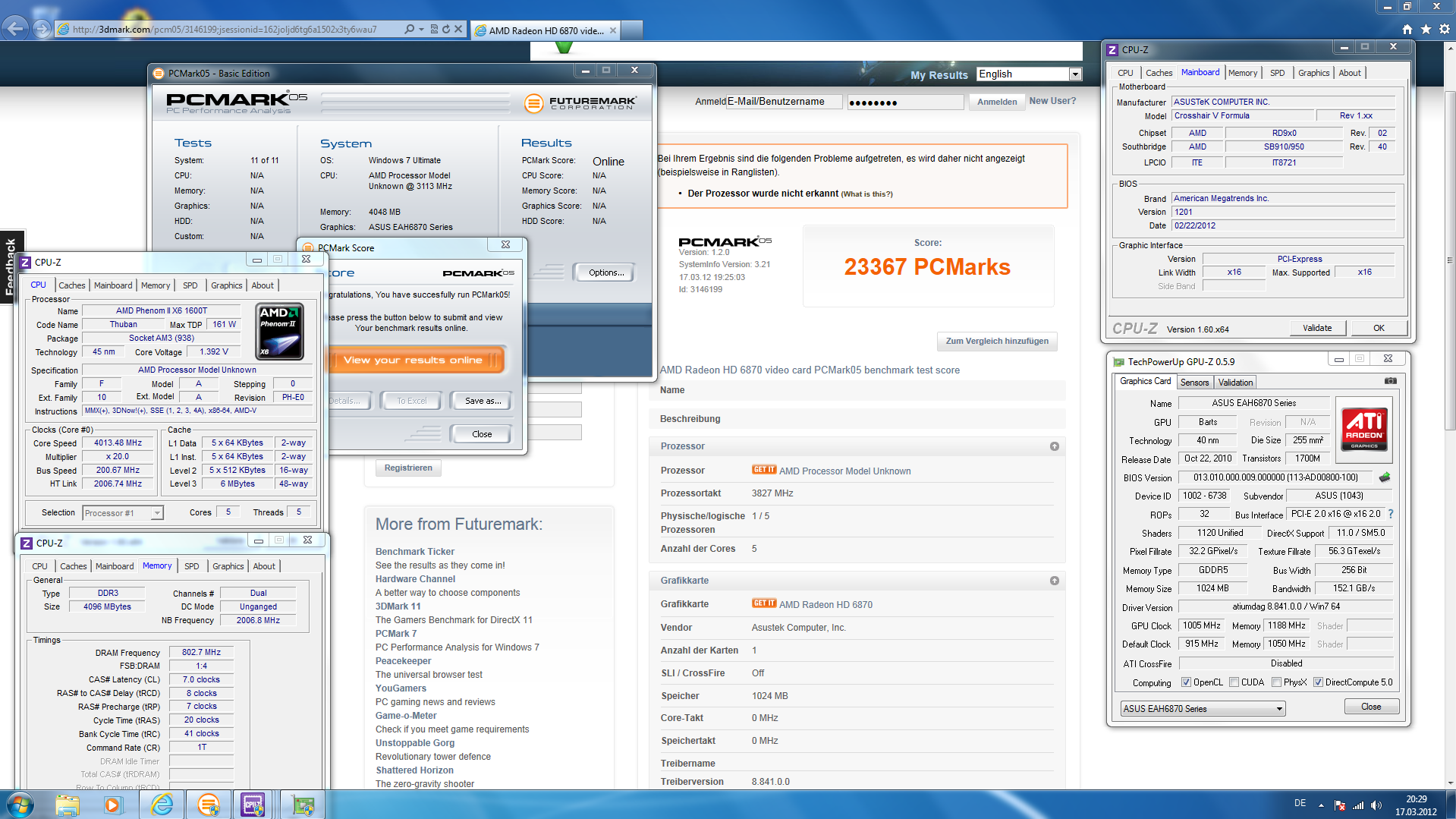This screenshot has width=1456, height=819.
Task: Click the password input field
Action: [x=905, y=102]
